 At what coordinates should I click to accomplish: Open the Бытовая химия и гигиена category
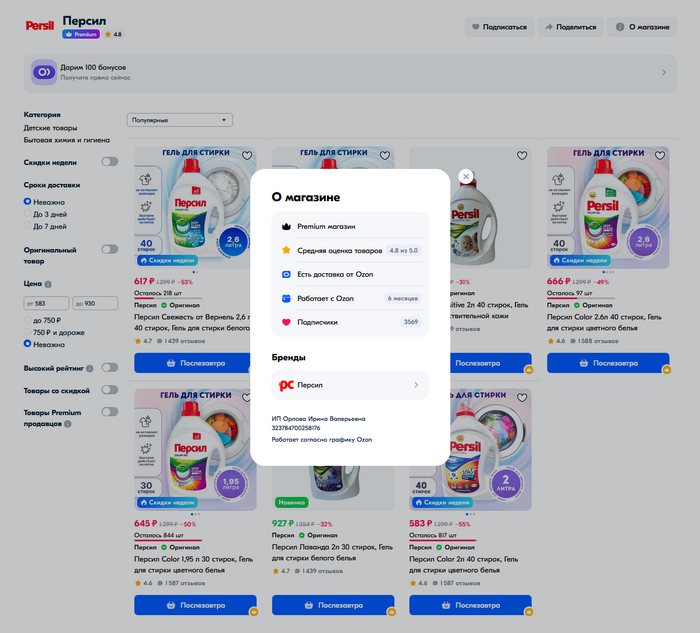point(67,140)
